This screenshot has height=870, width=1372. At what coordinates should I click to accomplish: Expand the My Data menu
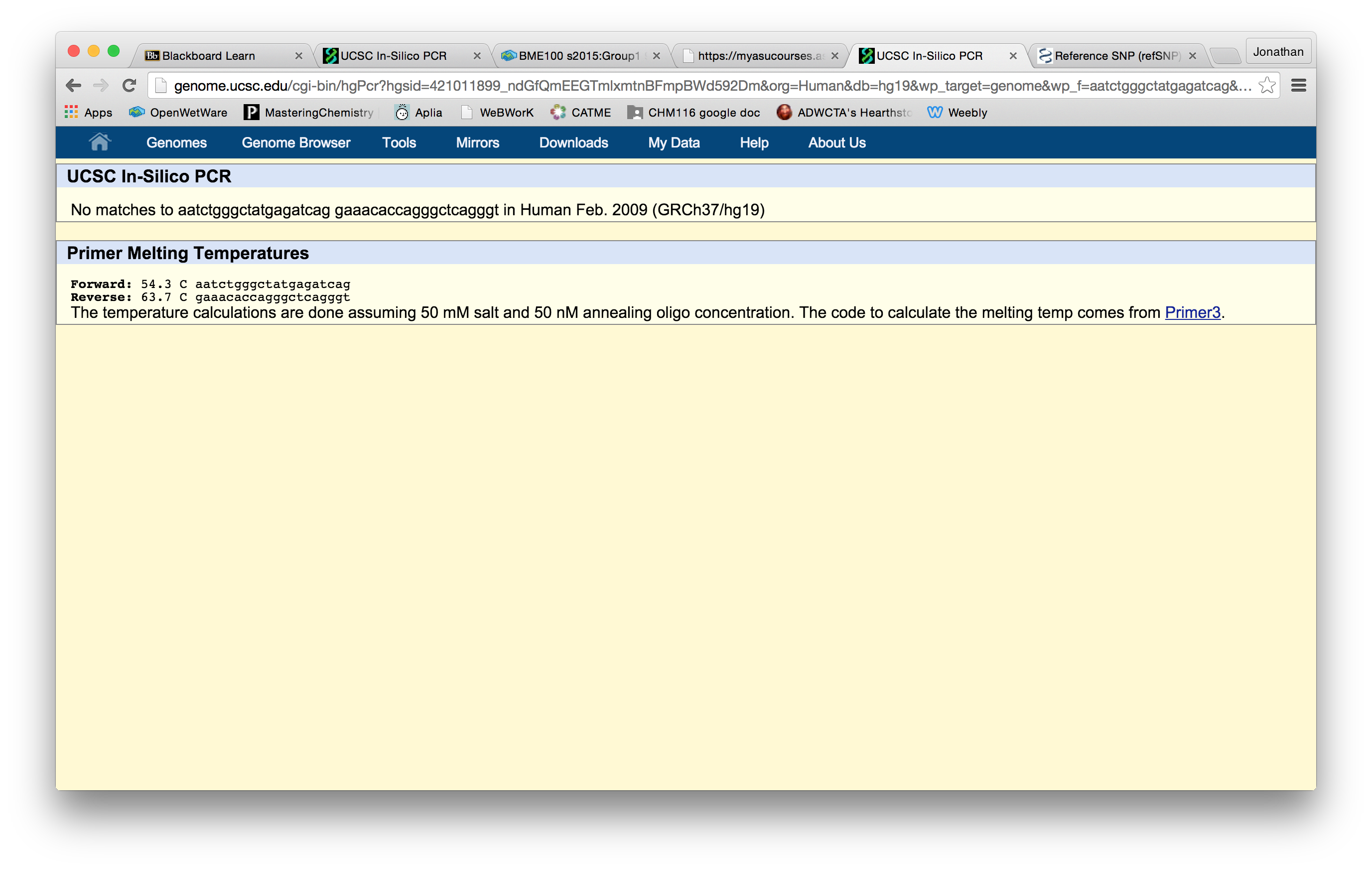674,143
